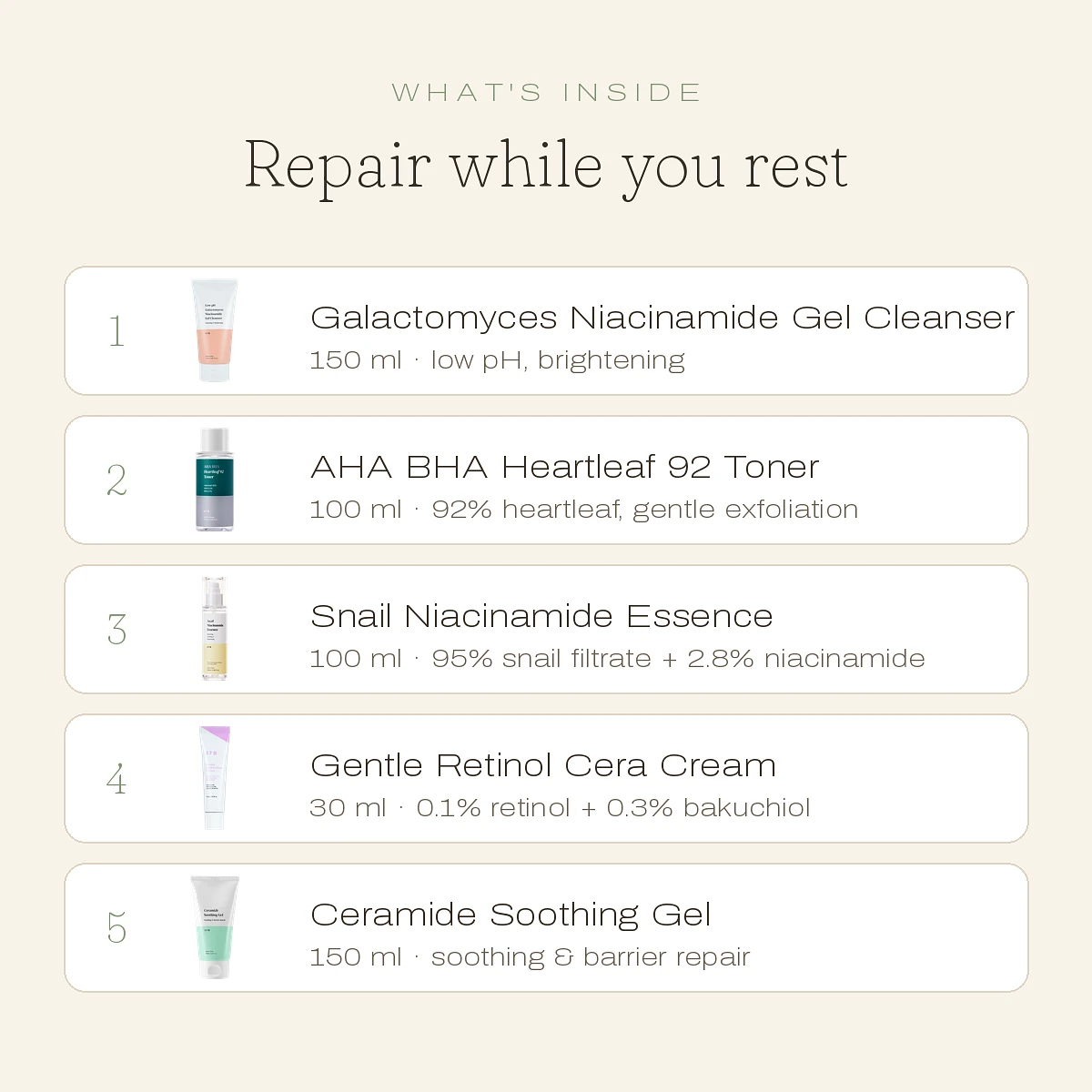
Task: Click the Galactomyces Gel Cleanser tube image
Action: click(x=214, y=330)
